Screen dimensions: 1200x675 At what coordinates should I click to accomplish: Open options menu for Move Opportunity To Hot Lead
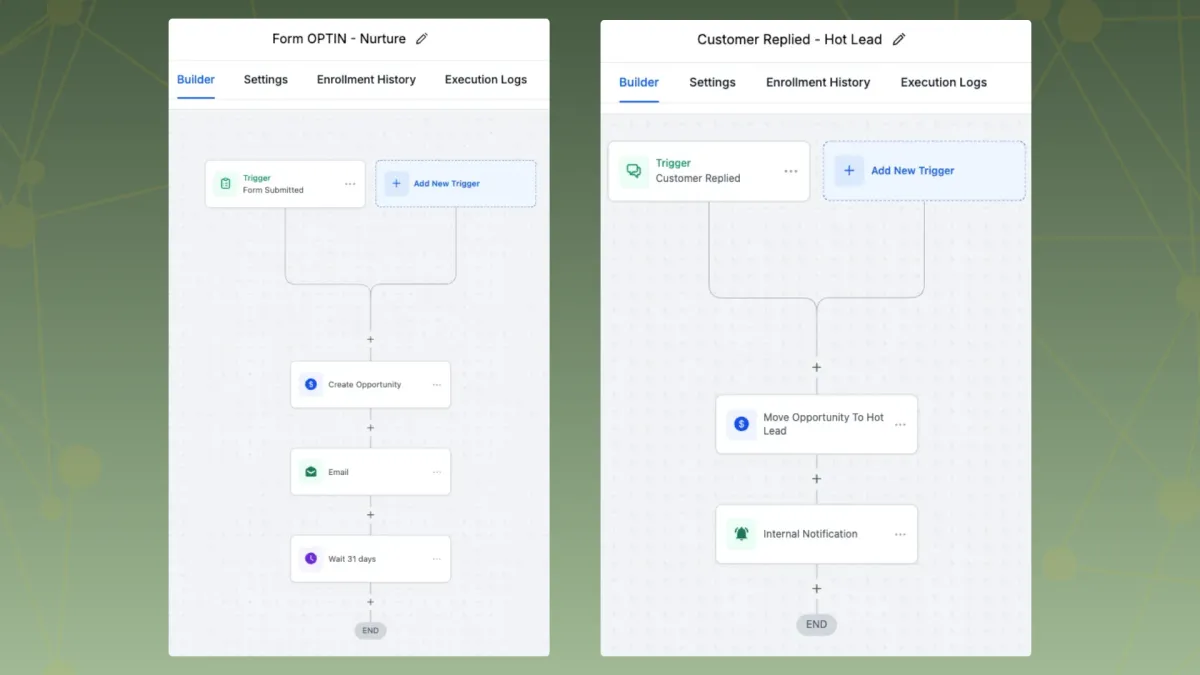click(900, 425)
